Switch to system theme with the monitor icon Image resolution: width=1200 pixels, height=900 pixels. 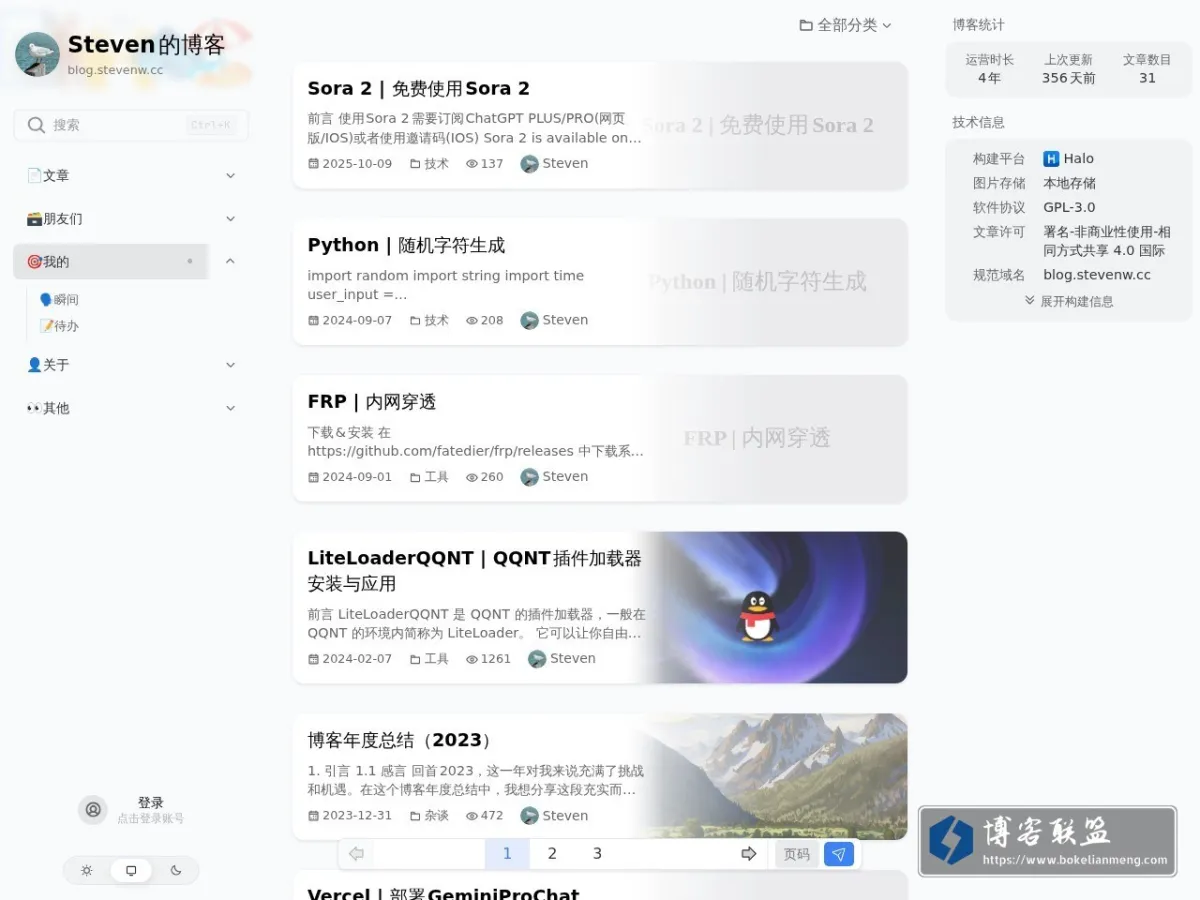[131, 871]
